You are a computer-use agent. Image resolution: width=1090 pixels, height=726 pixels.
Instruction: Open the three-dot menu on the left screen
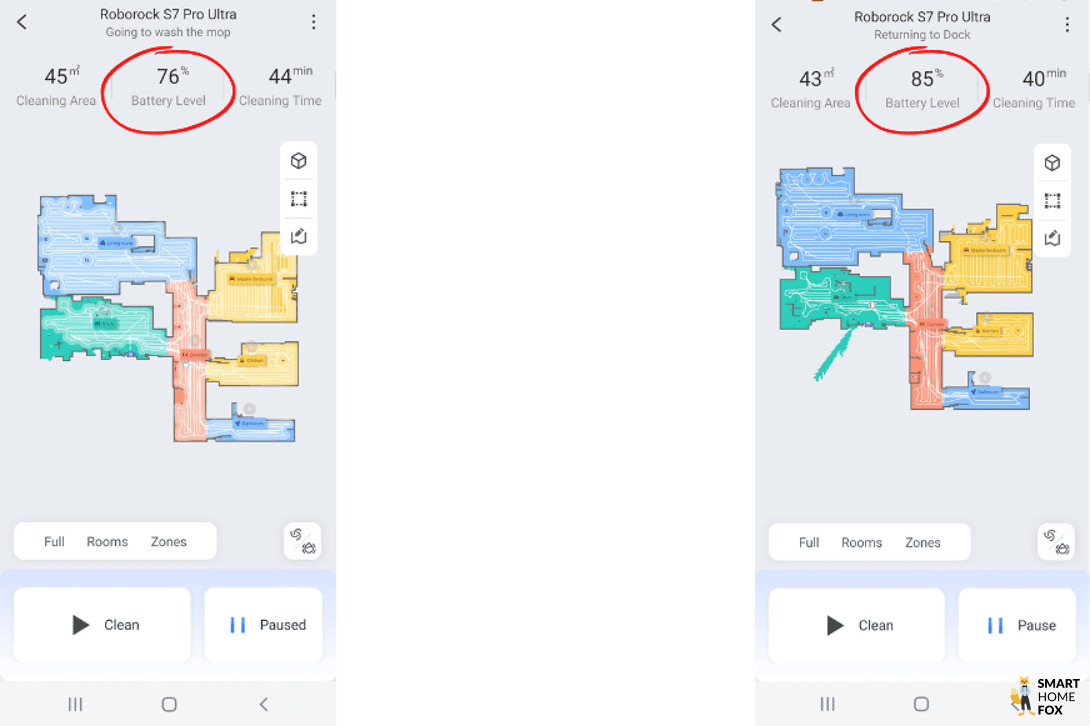(x=314, y=22)
